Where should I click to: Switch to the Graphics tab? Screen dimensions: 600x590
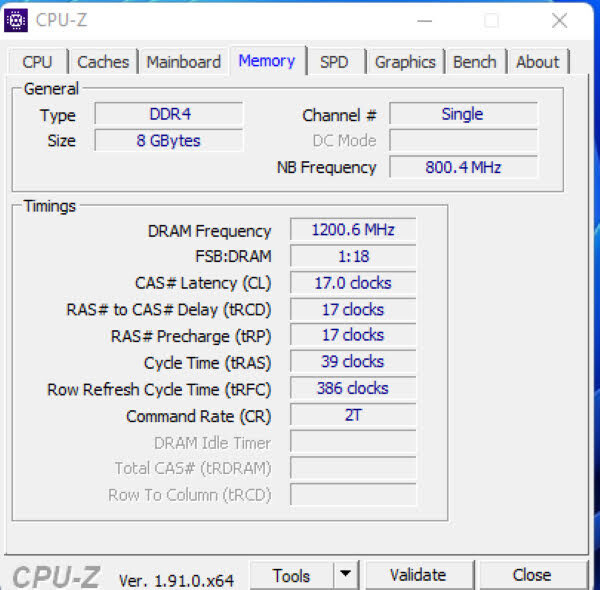405,62
